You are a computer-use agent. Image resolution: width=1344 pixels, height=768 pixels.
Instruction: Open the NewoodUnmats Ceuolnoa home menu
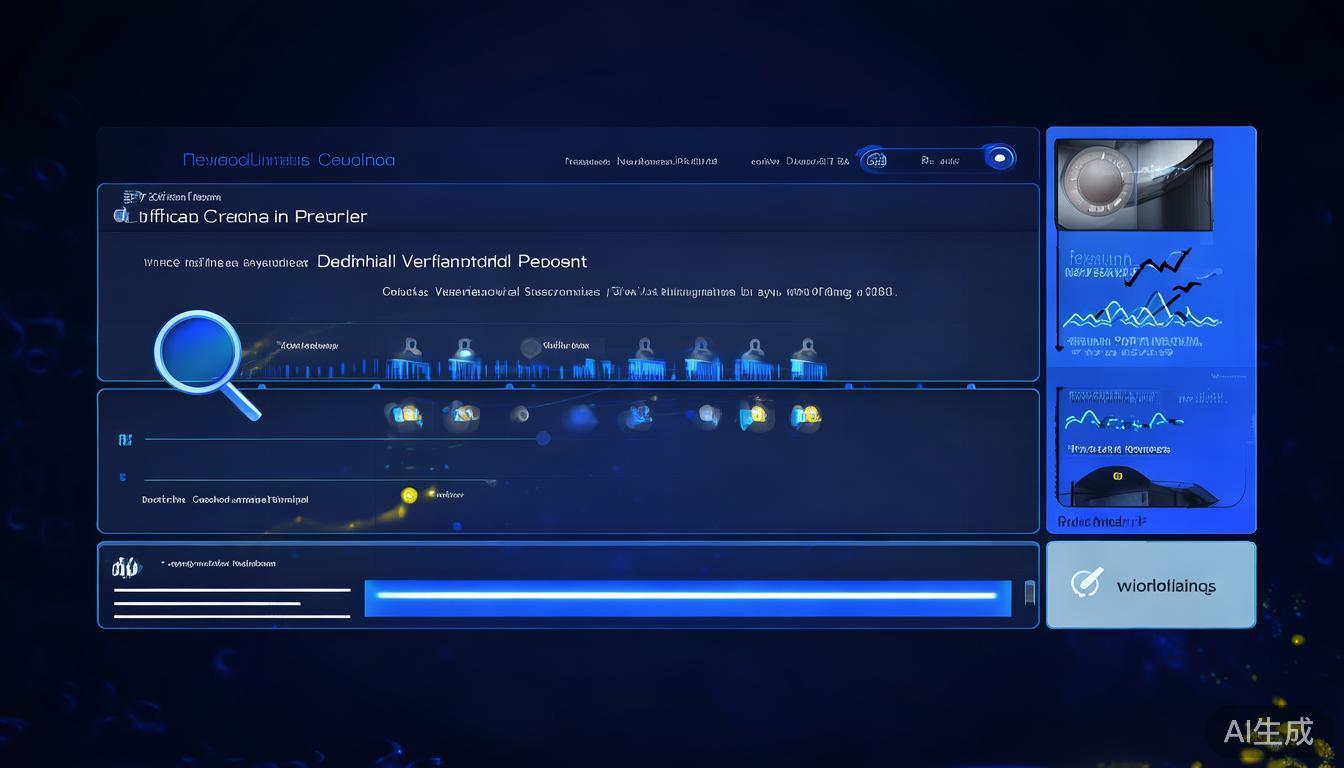pos(288,159)
